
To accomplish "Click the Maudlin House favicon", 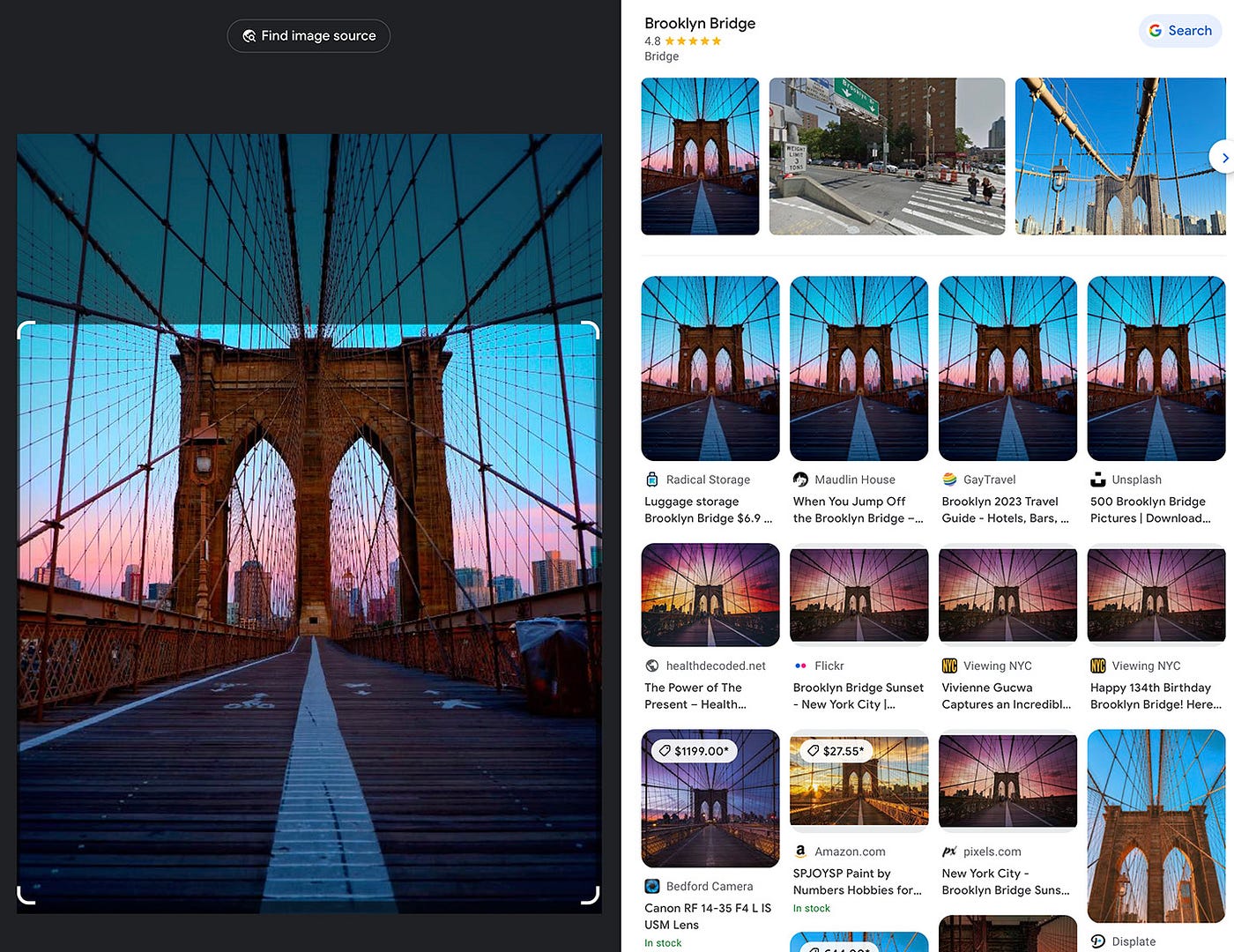I will coord(800,480).
